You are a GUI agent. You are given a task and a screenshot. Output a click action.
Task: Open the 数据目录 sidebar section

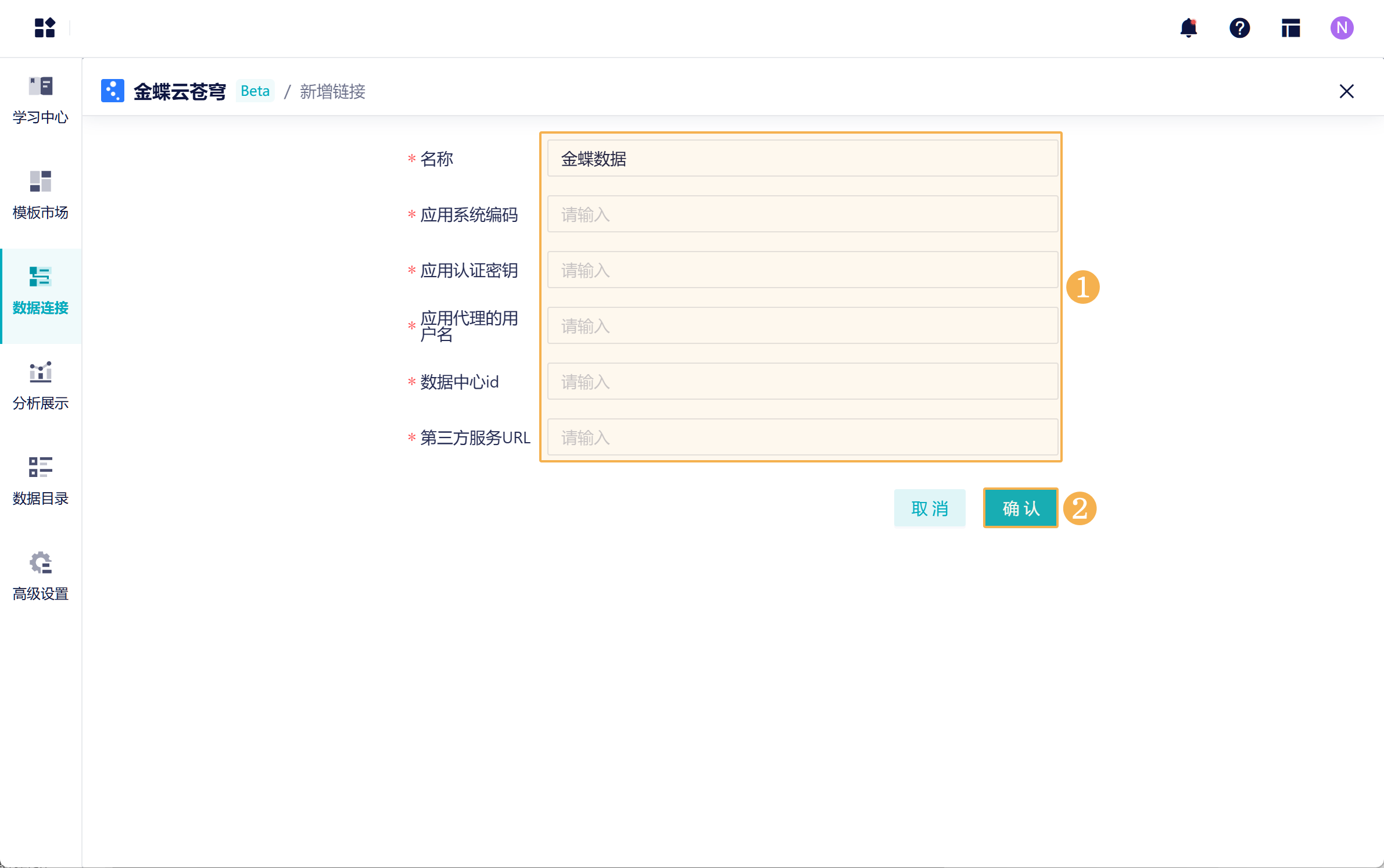[x=40, y=480]
